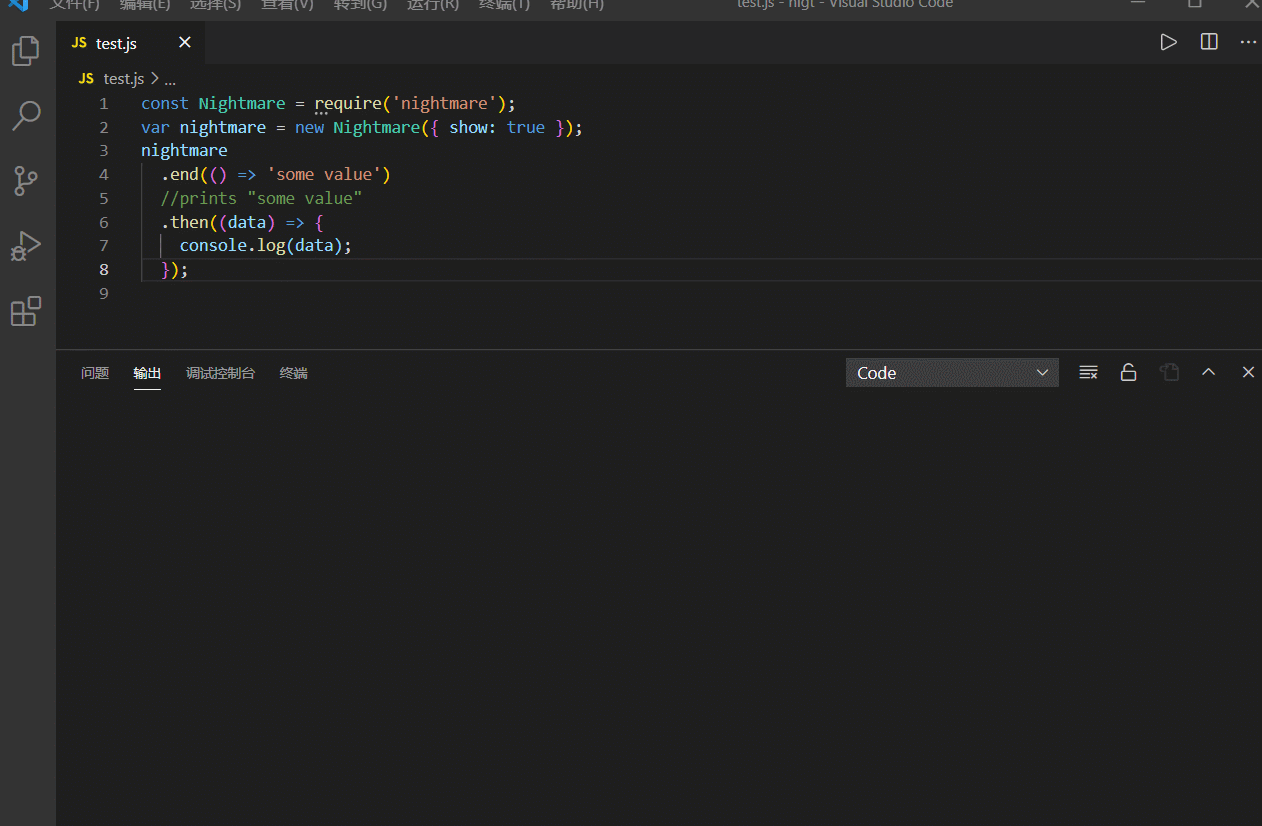Click console.log on line 7
The width and height of the screenshot is (1262, 826).
click(x=232, y=246)
